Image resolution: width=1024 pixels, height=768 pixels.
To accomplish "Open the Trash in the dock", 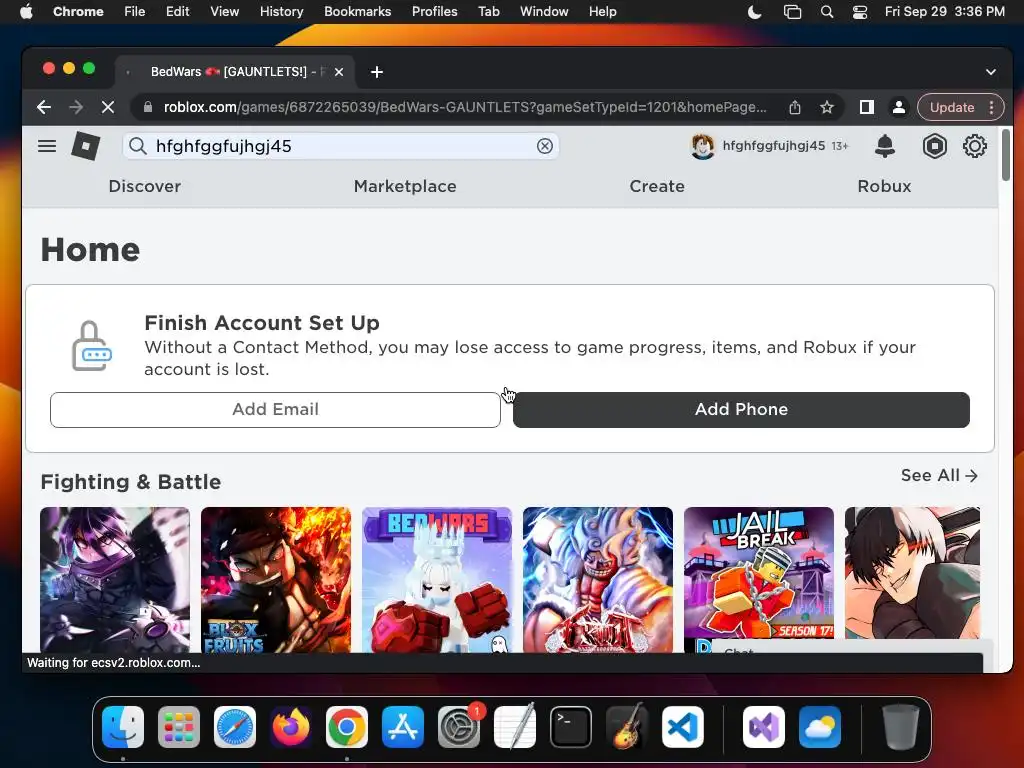I will [x=900, y=727].
